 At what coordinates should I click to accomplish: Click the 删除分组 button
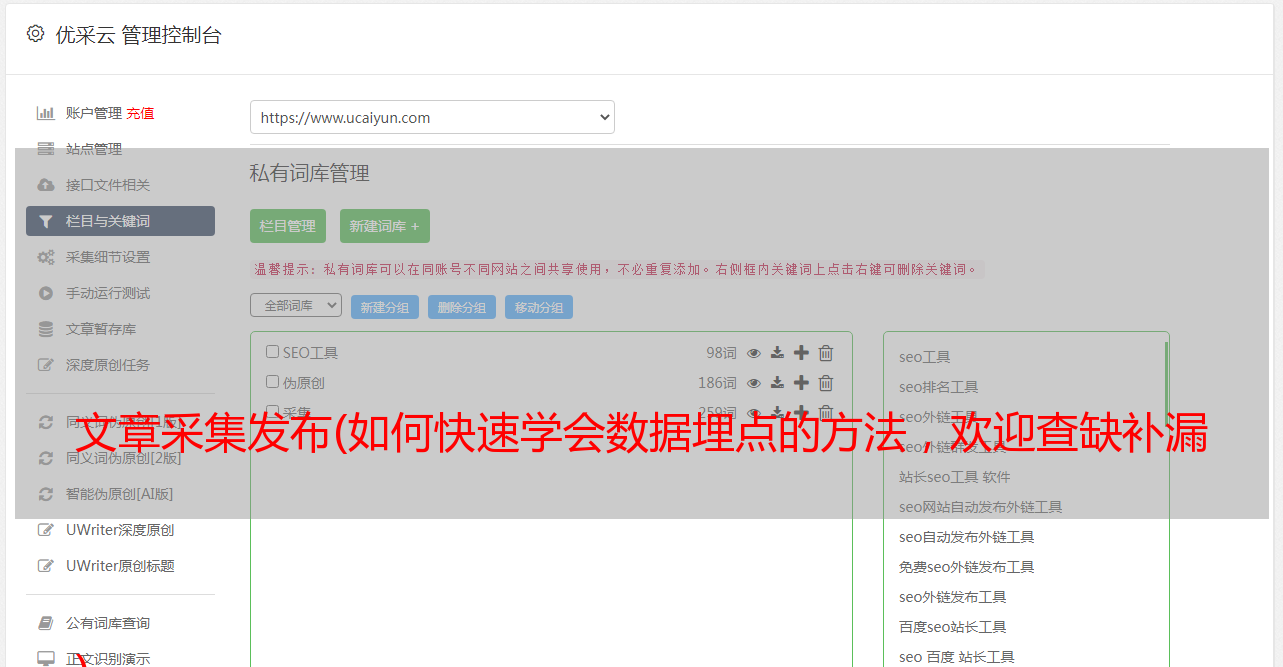click(x=462, y=307)
